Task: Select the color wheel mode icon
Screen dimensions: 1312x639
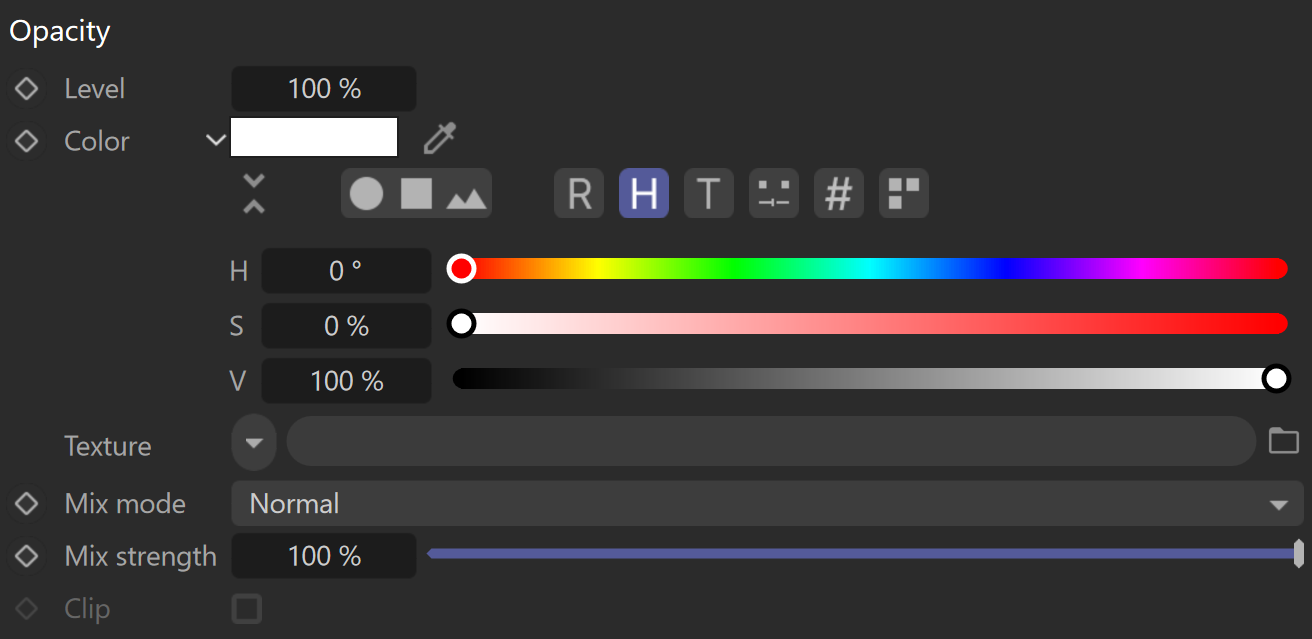Action: [x=366, y=193]
